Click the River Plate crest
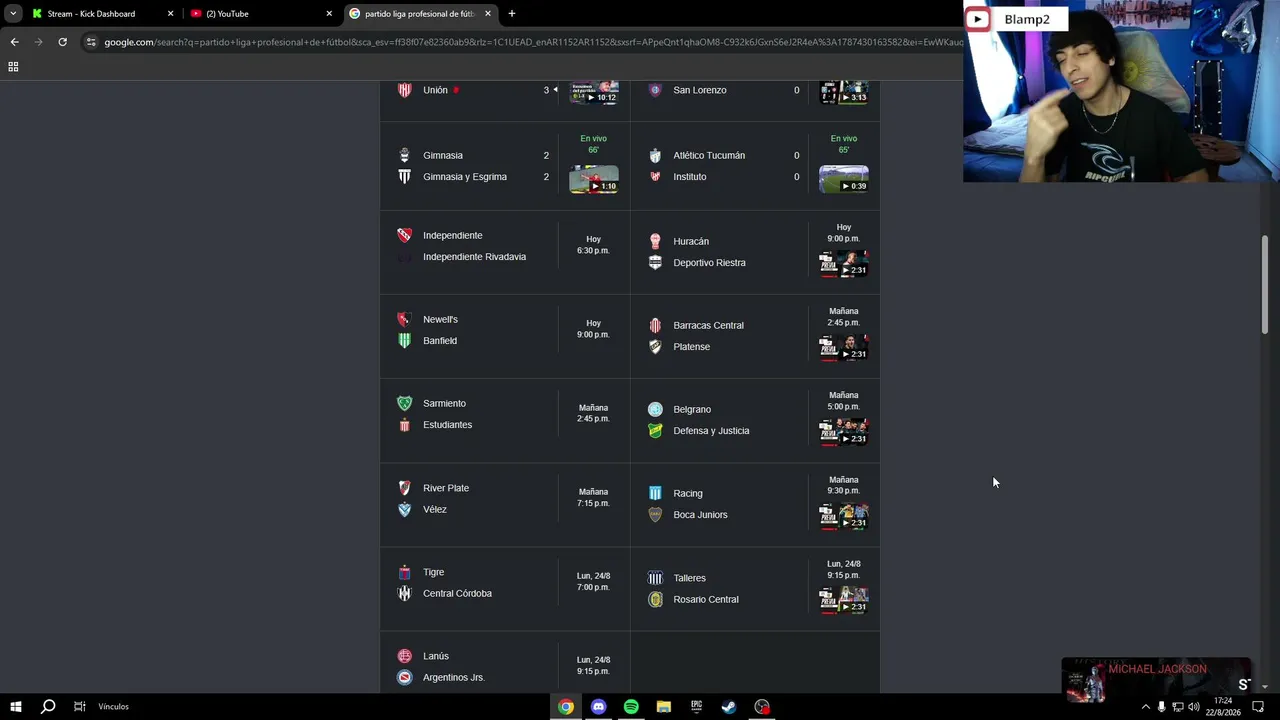Image resolution: width=1280 pixels, height=720 pixels. coord(404,488)
